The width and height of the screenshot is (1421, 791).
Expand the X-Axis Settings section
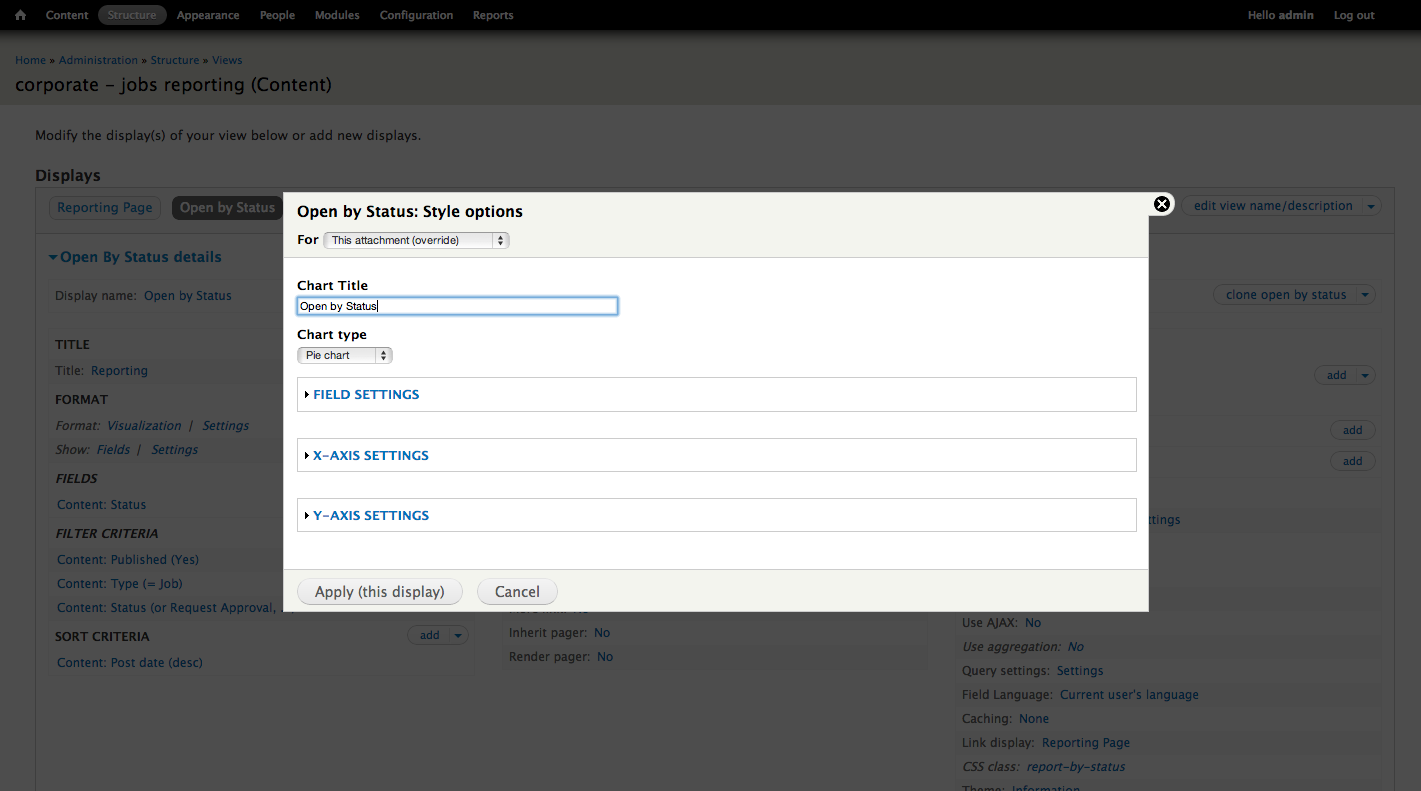pyautogui.click(x=370, y=456)
